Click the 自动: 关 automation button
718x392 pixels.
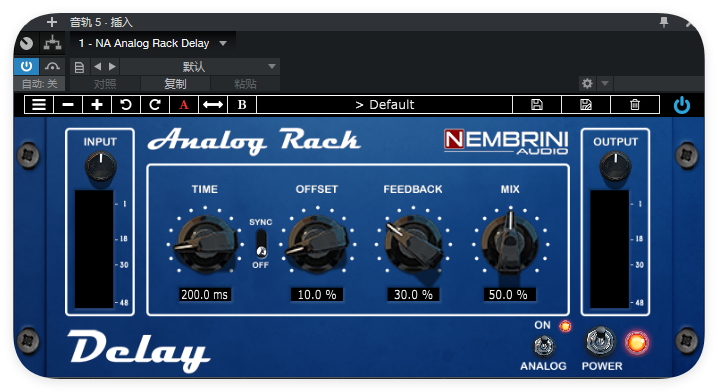point(39,84)
